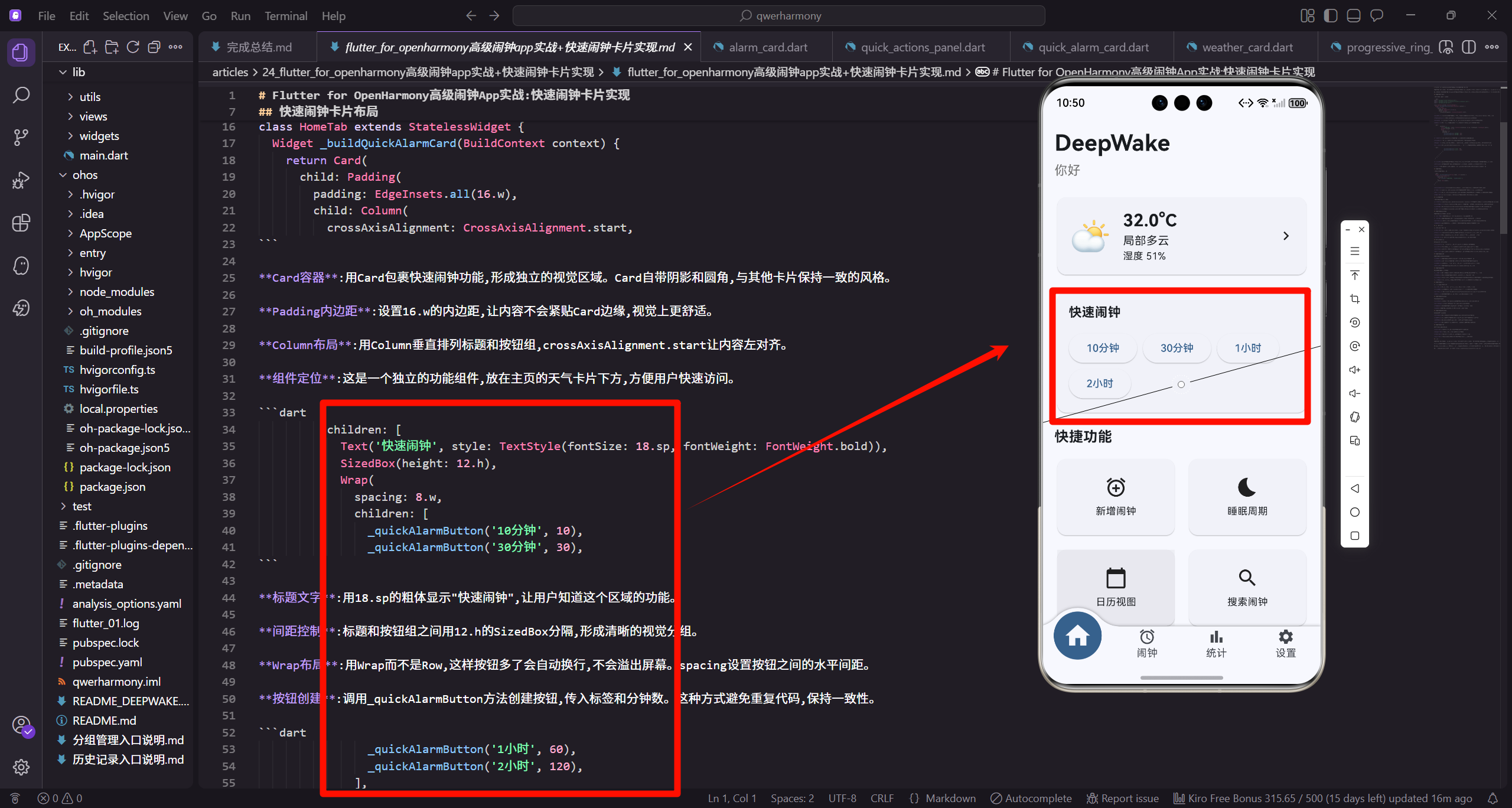Click the Markdown language mode in status bar

(x=950, y=798)
